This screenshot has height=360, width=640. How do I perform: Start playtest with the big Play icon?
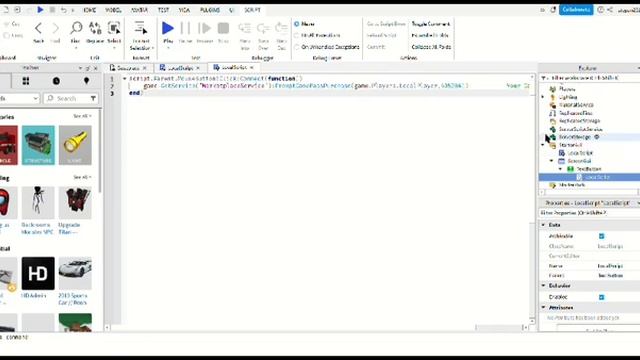pos(168,28)
